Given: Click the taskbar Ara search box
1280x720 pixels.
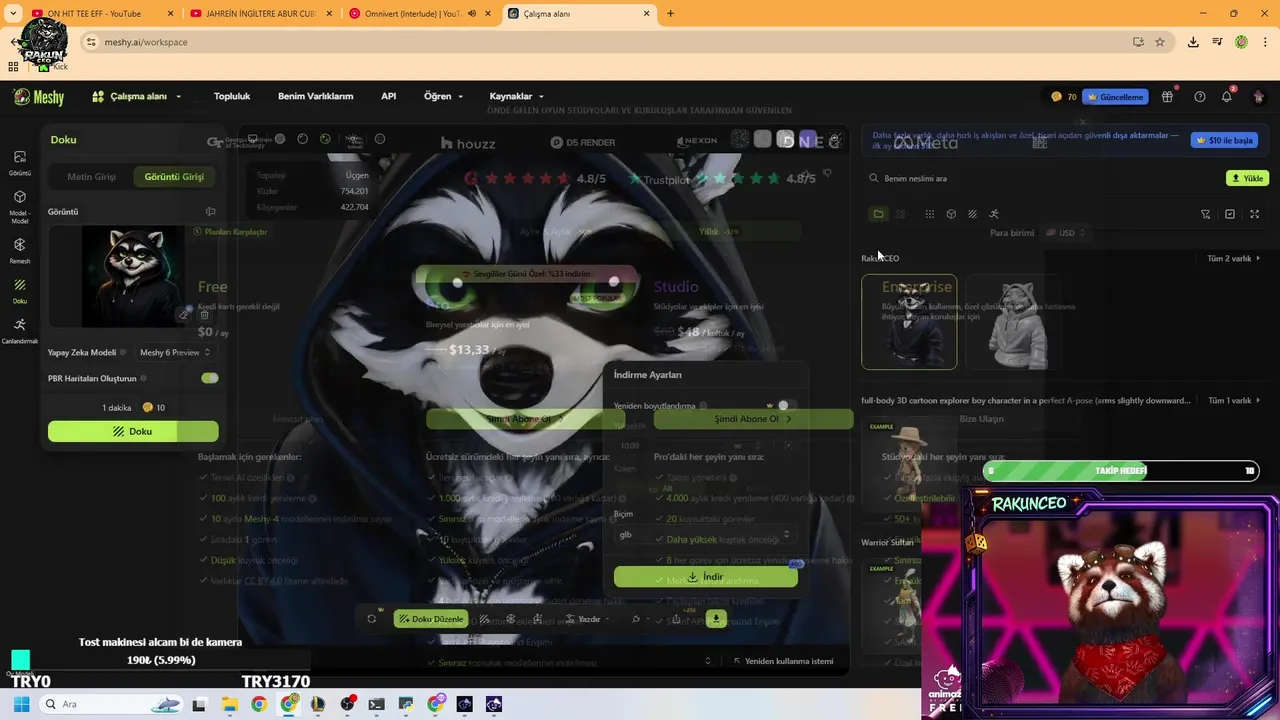Looking at the screenshot, I should 110,704.
